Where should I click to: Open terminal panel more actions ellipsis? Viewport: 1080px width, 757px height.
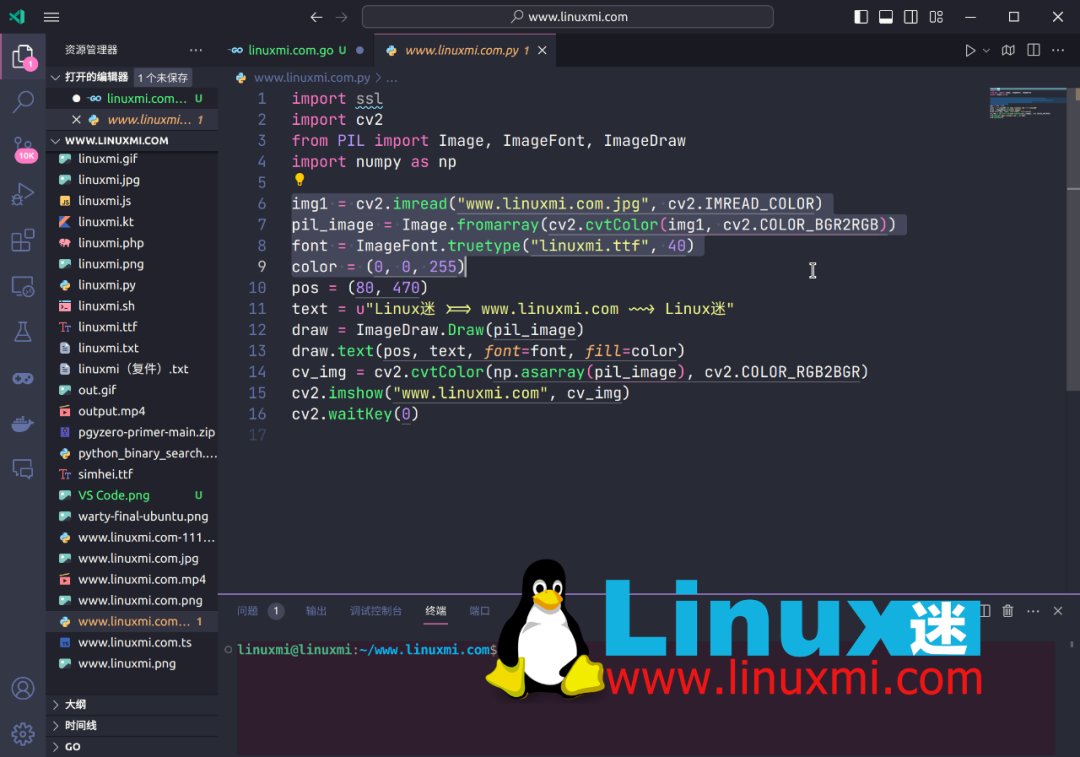[x=1033, y=611]
